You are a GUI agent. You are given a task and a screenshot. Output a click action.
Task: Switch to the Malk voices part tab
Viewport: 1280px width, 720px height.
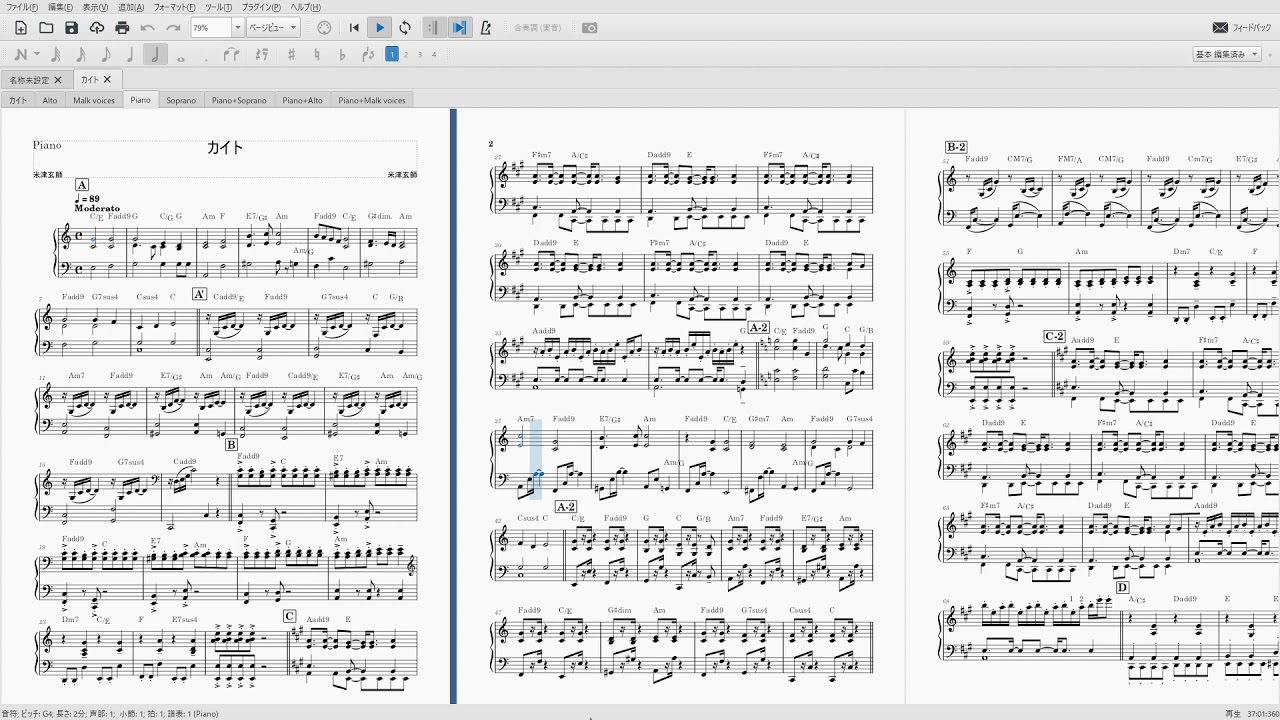94,100
